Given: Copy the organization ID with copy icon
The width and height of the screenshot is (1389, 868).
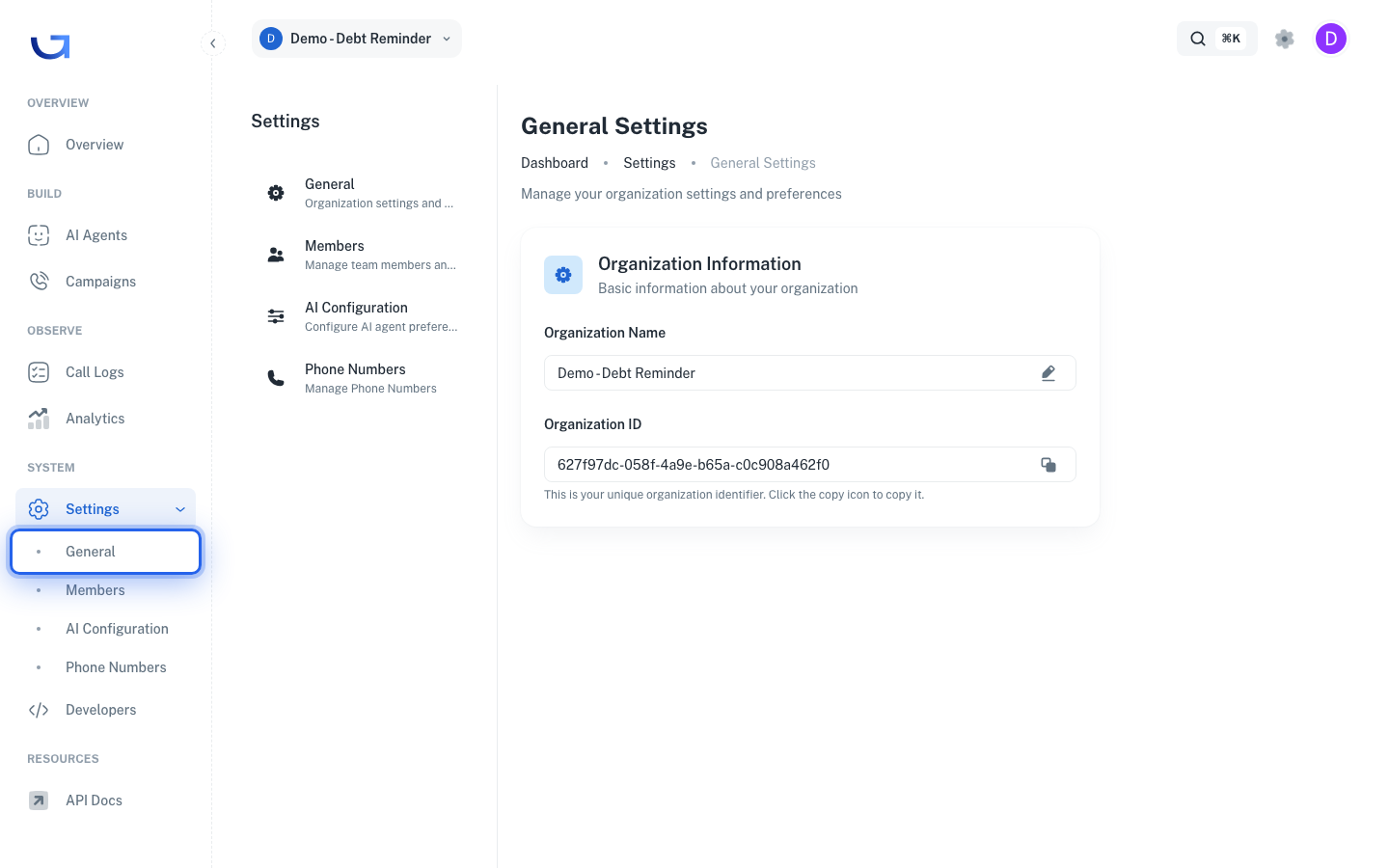Looking at the screenshot, I should point(1049,465).
